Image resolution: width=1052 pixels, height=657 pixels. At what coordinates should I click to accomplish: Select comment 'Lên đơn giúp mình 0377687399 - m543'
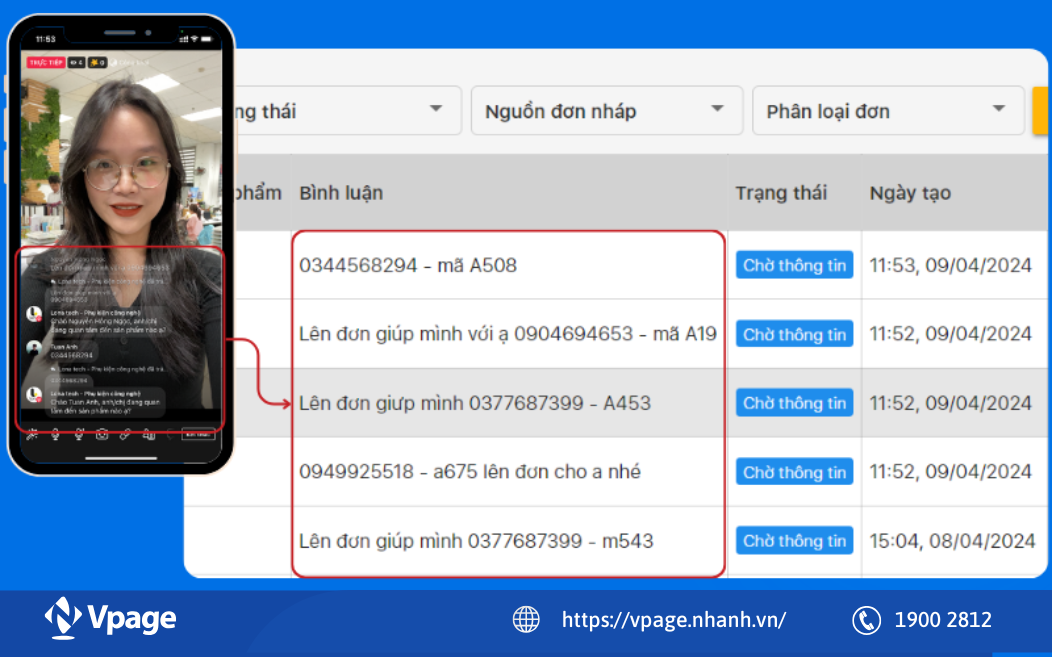[476, 540]
